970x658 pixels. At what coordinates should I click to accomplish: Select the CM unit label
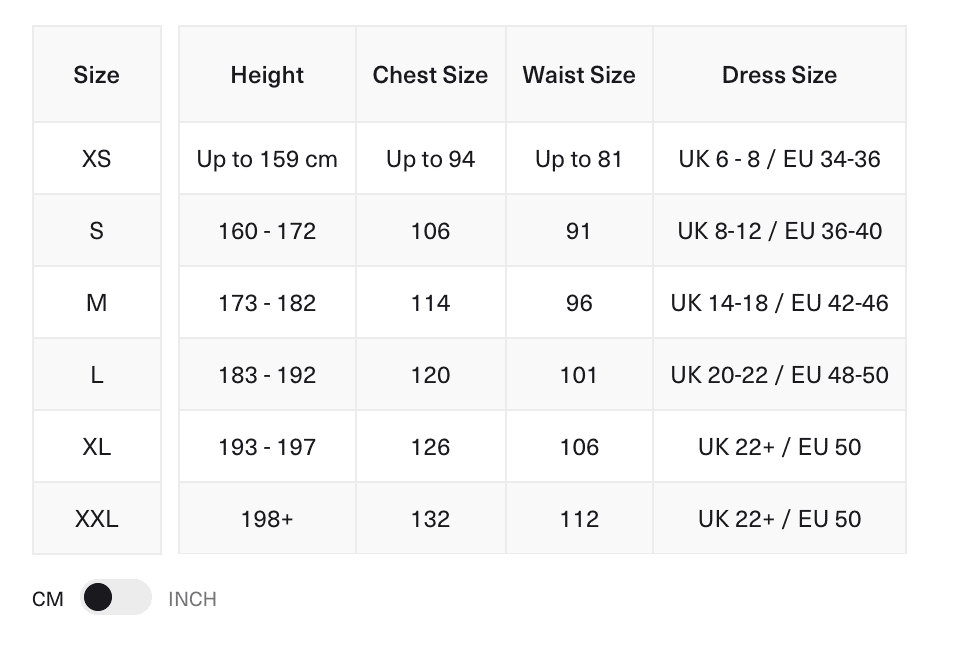(48, 599)
